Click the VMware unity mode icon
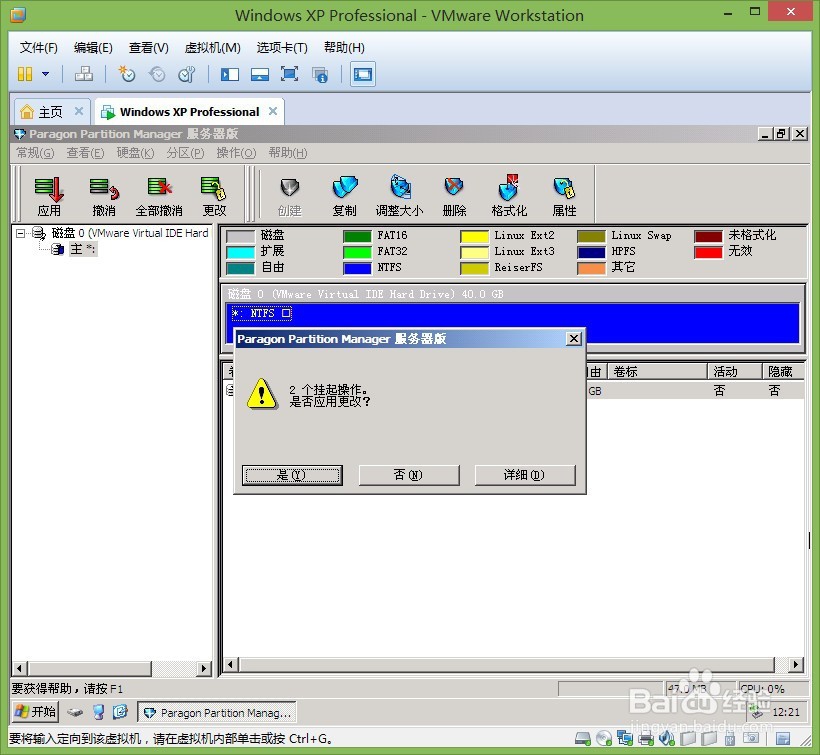820x755 pixels. [x=320, y=75]
